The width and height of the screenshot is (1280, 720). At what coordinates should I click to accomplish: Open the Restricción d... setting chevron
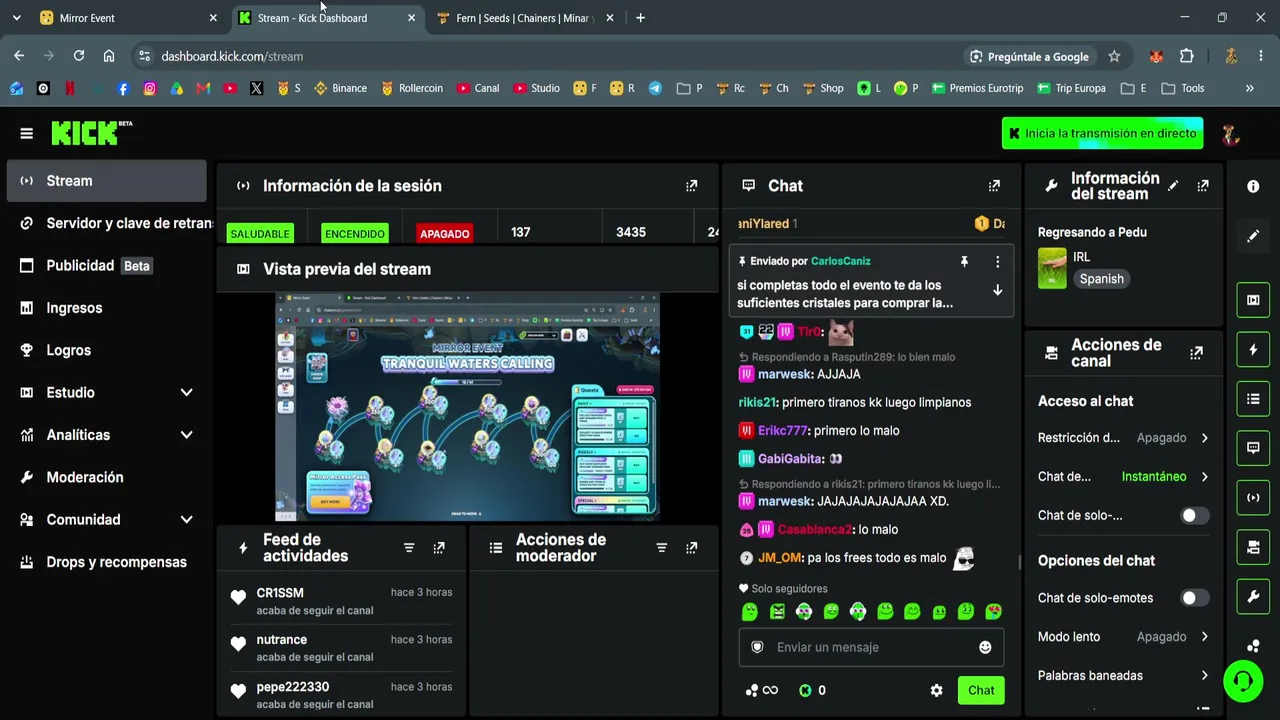[1204, 438]
